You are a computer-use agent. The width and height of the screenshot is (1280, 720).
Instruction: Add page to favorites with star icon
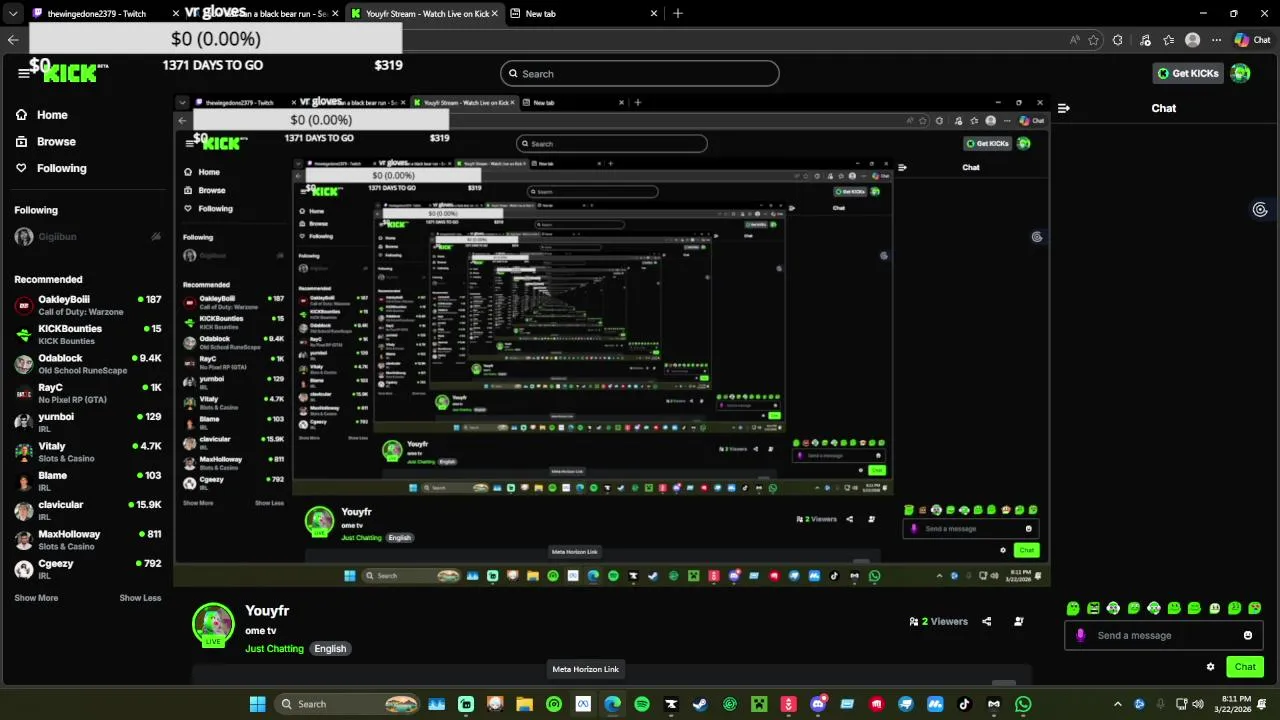click(1093, 40)
